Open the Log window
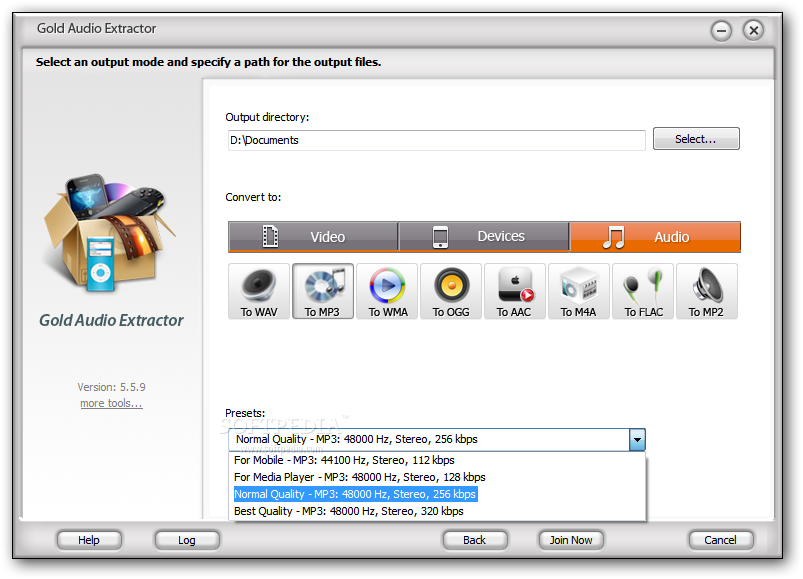The width and height of the screenshot is (803, 579). (187, 540)
